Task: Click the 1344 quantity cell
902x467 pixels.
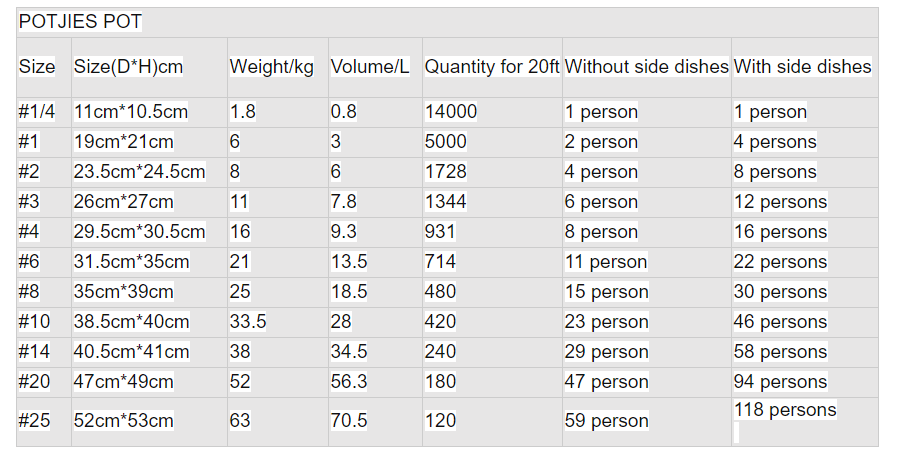Action: pos(446,202)
